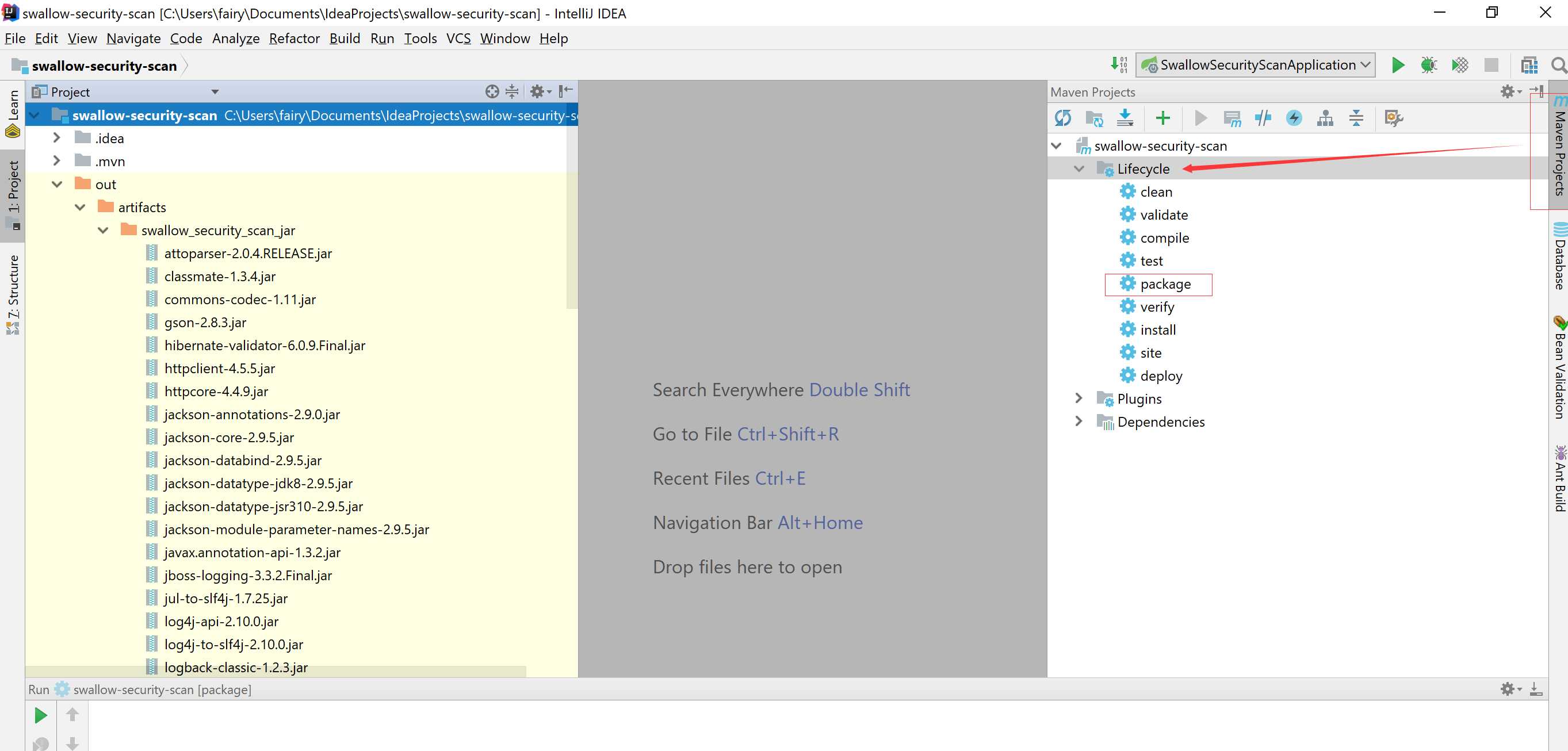Click the Run Maven Build play icon
The image size is (1568, 751).
1200,118
